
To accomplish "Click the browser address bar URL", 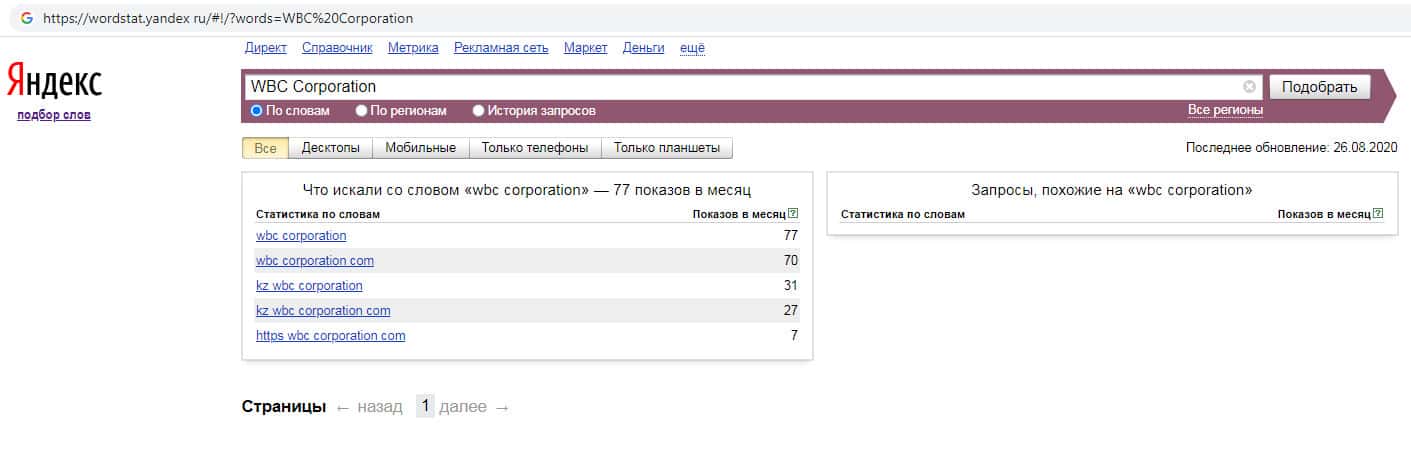I will tap(228, 18).
